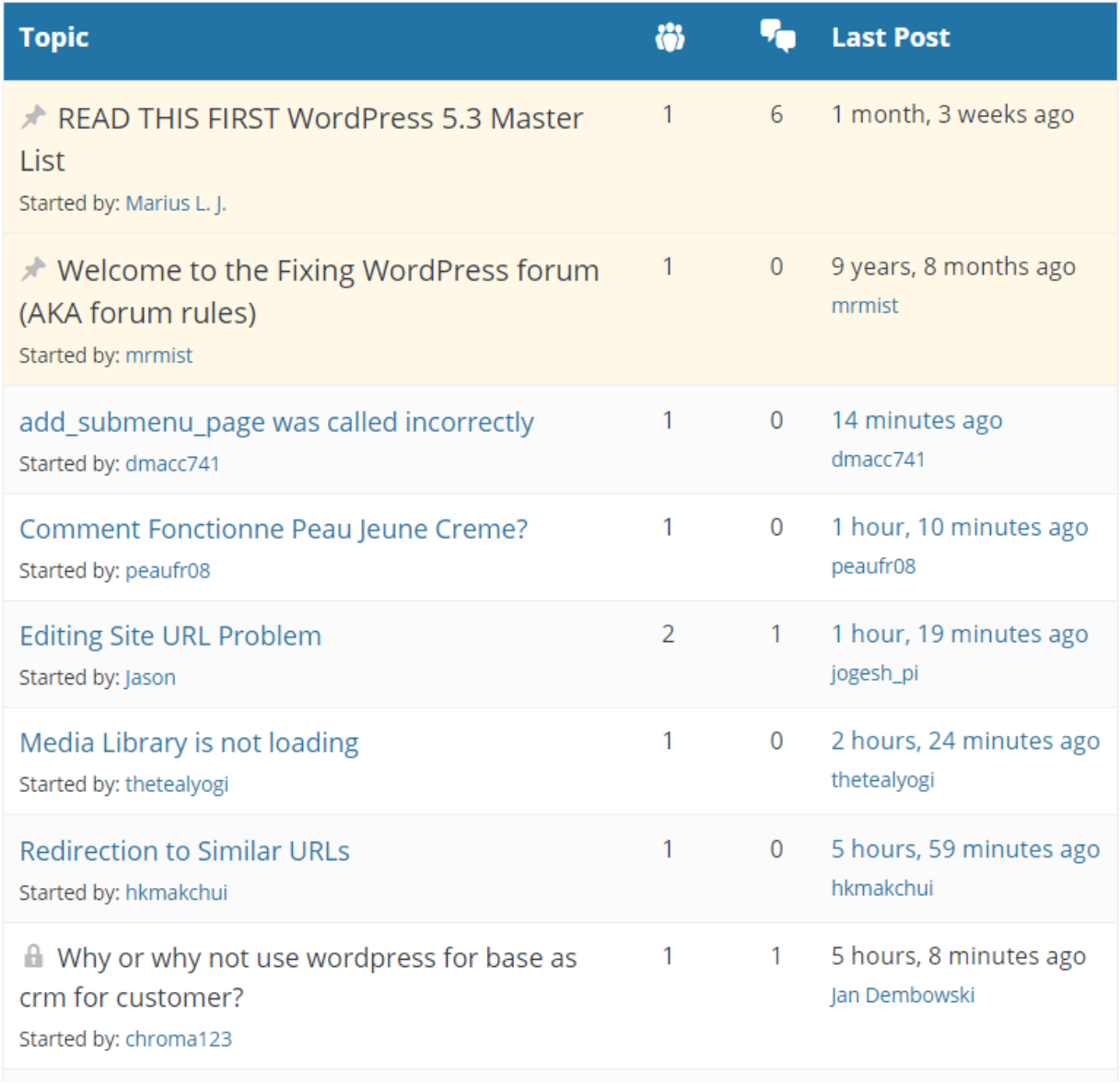
Task: Click 1 month, 3 weeks ago text
Action: (952, 114)
